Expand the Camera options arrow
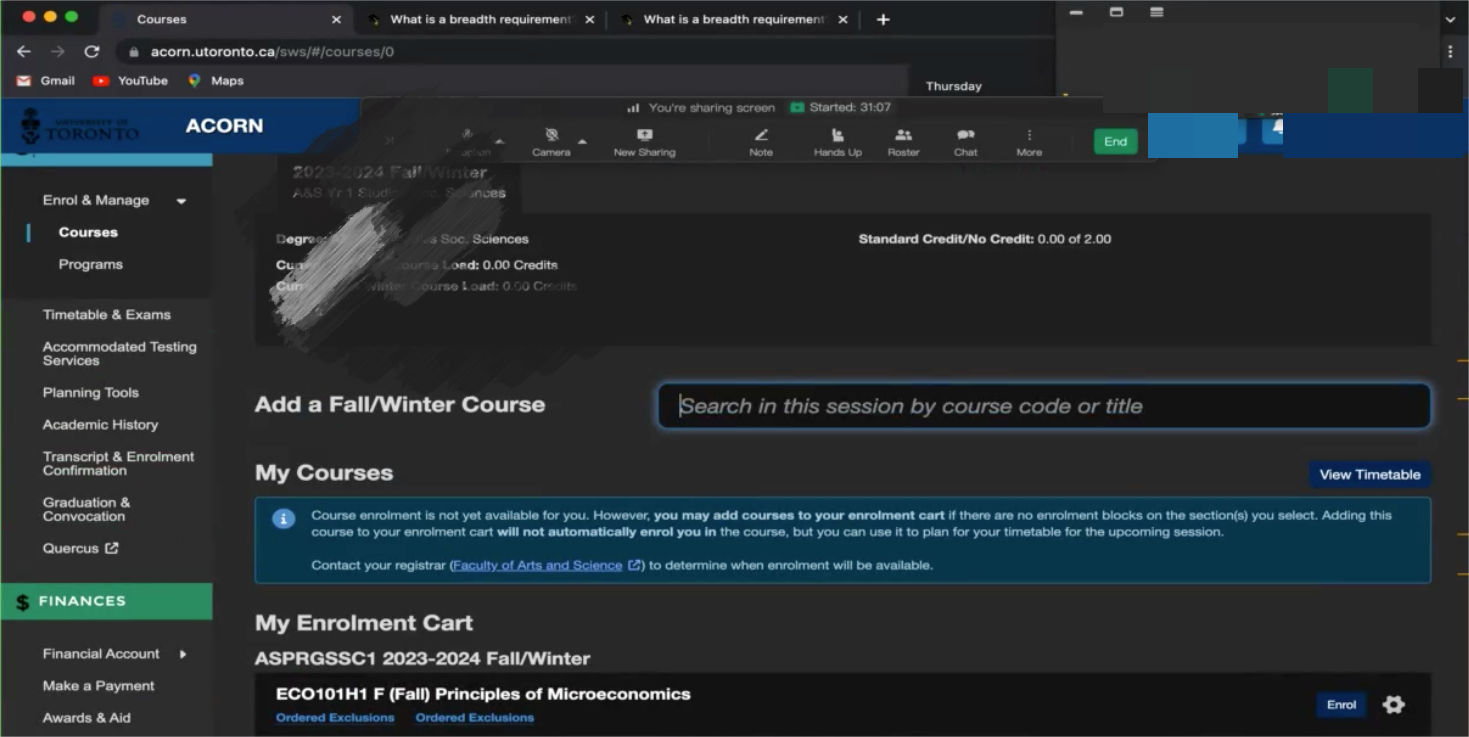 pyautogui.click(x=582, y=141)
